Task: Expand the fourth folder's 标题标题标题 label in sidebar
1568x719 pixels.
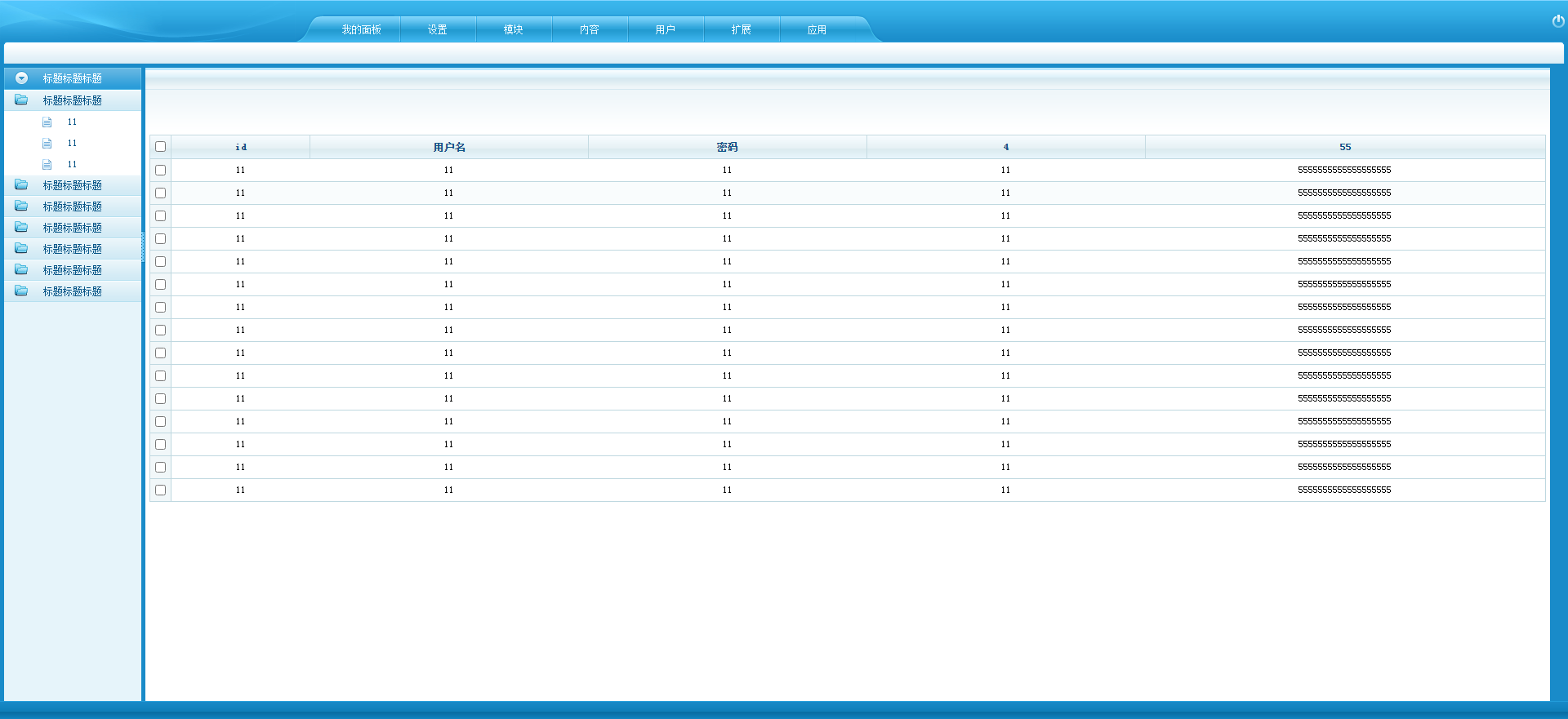Action: tap(73, 228)
